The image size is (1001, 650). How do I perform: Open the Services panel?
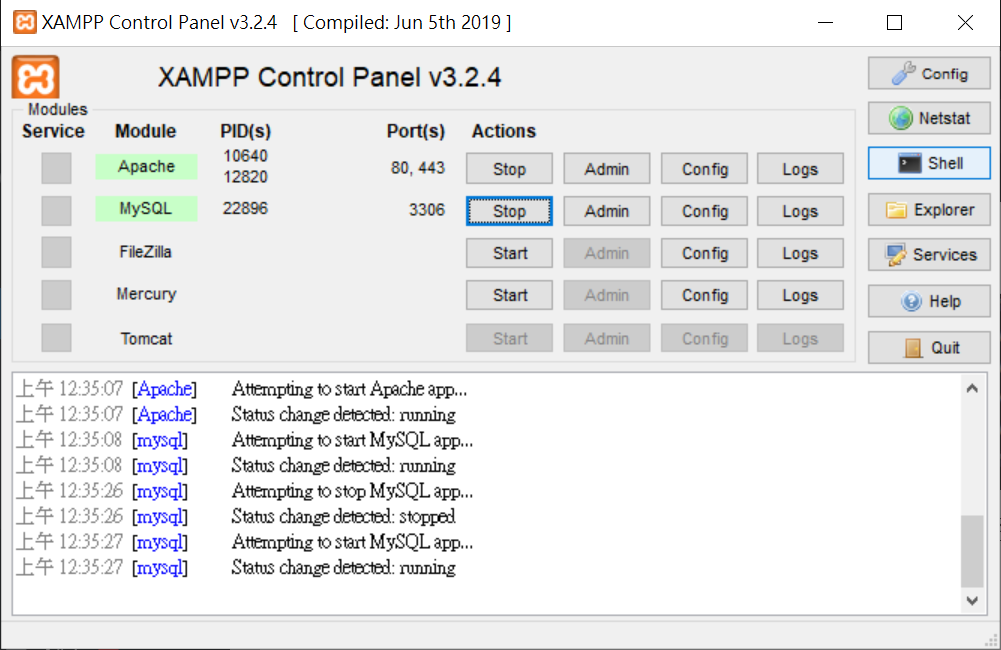929,255
